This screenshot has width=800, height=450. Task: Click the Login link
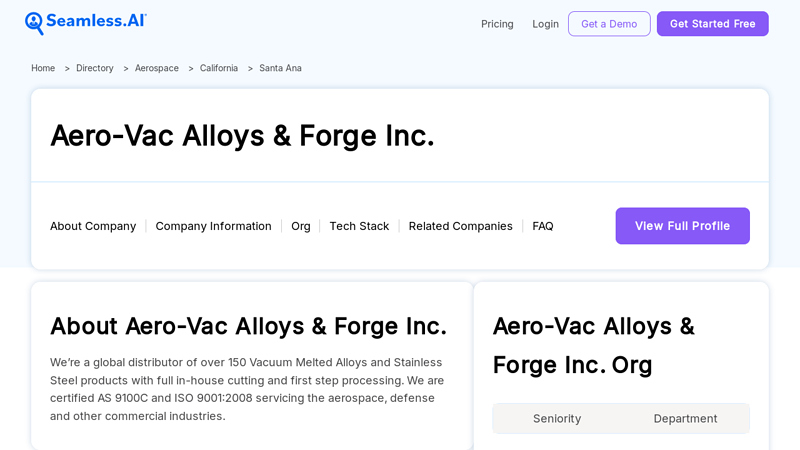(545, 24)
